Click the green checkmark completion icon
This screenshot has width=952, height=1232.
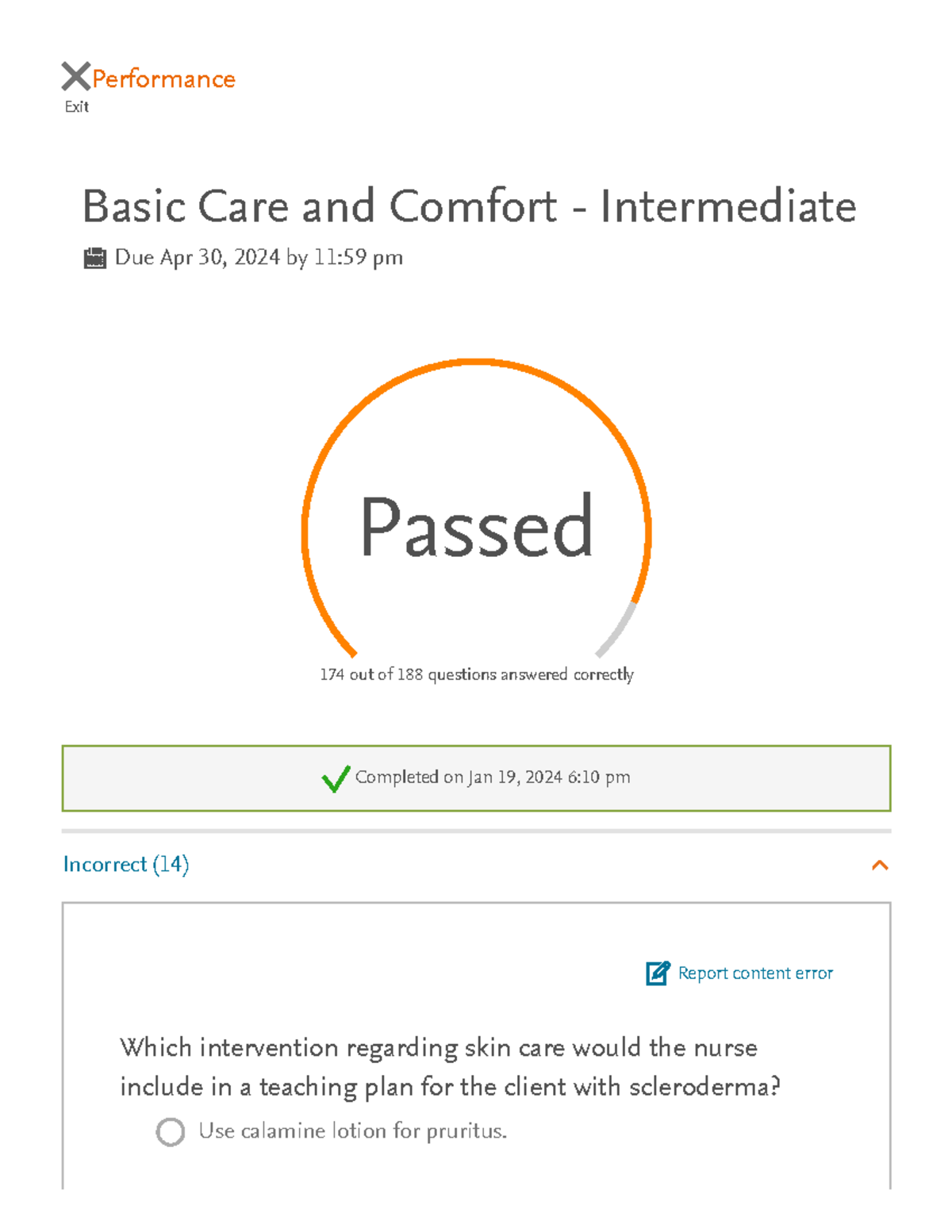pyautogui.click(x=336, y=779)
